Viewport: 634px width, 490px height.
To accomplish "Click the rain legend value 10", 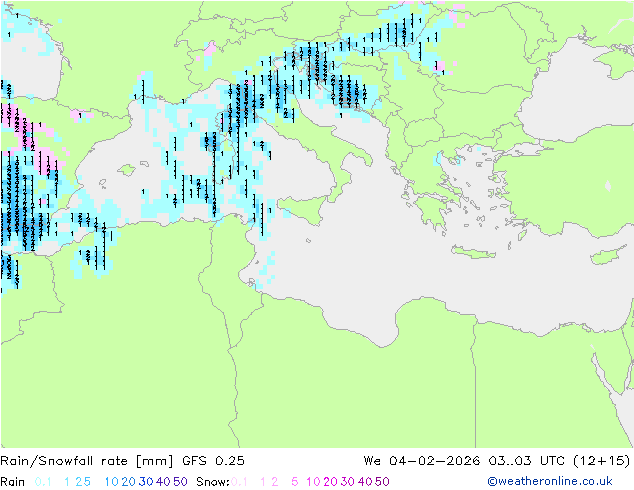I will 112,482.
